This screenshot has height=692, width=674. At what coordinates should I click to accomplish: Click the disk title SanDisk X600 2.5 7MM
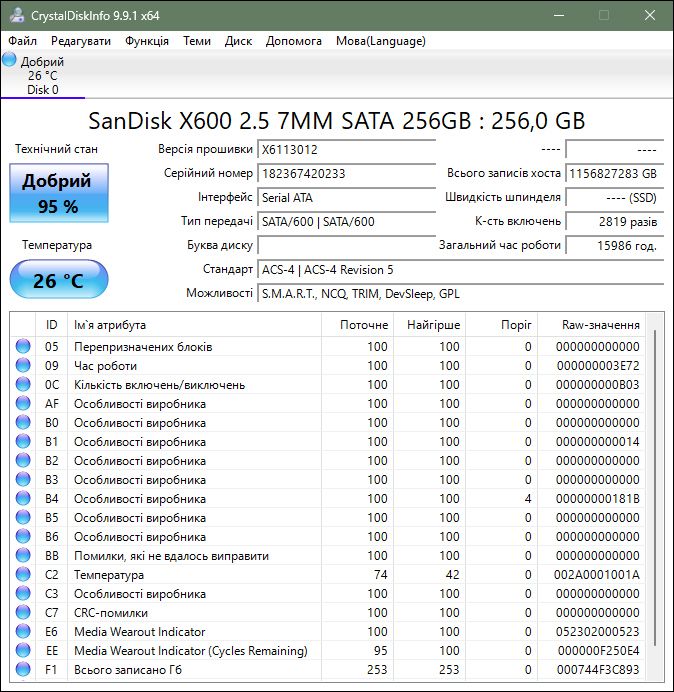tap(336, 120)
